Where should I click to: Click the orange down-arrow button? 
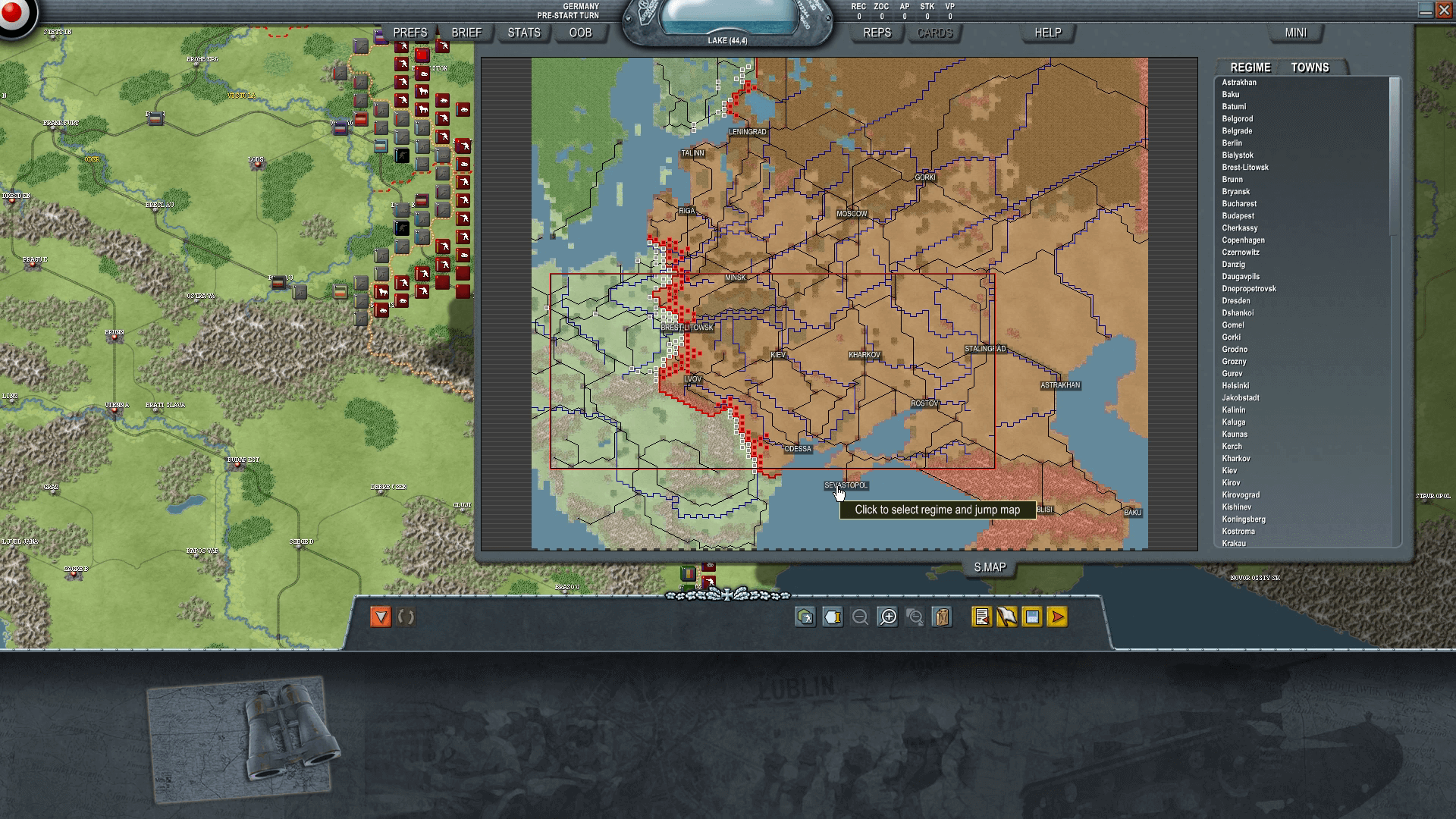381,617
